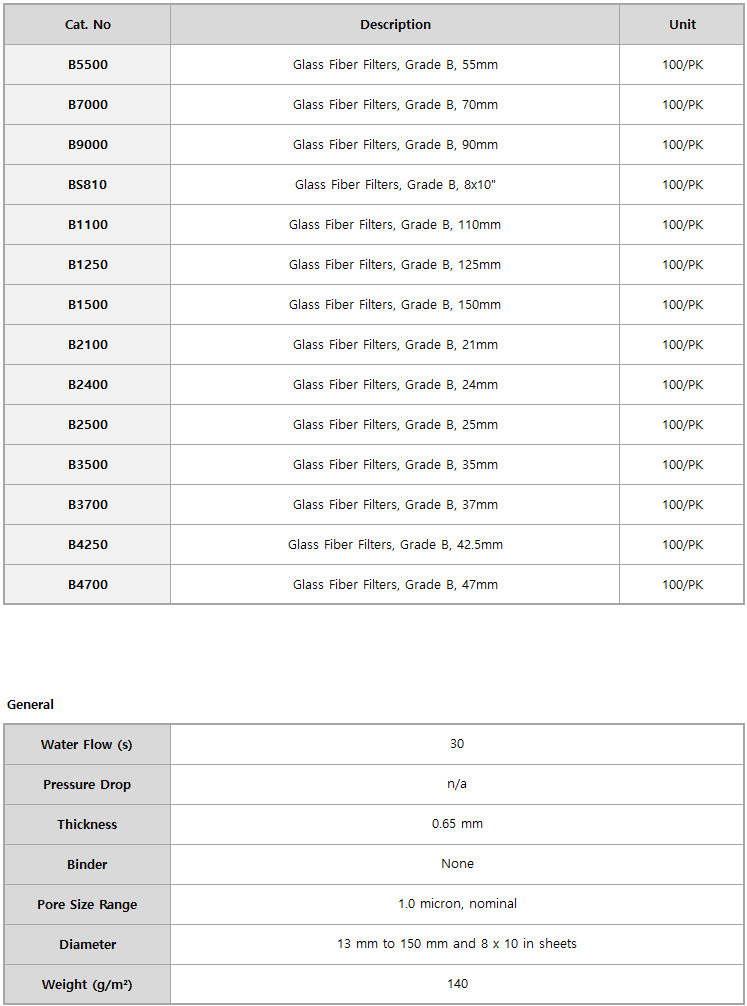Click catalog number B1250
The image size is (747, 1006).
click(88, 264)
